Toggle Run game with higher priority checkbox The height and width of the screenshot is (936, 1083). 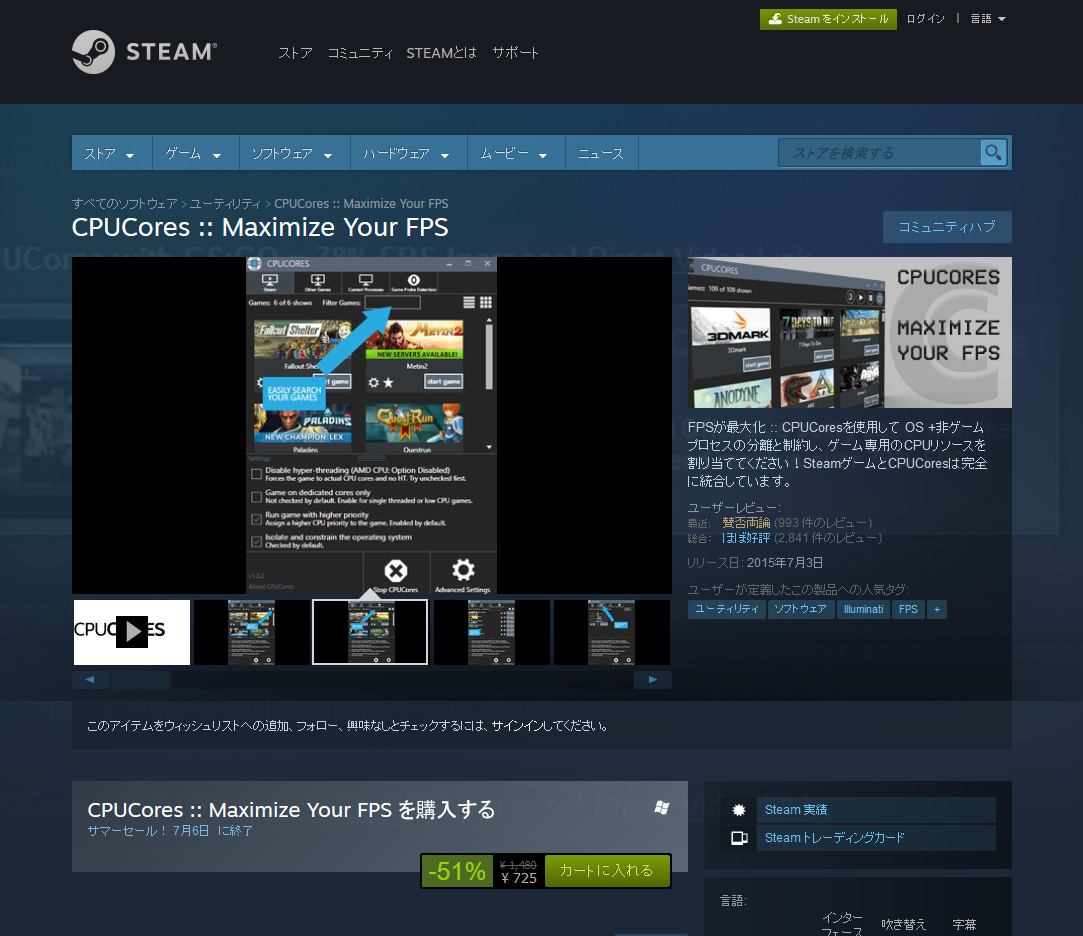pos(256,519)
